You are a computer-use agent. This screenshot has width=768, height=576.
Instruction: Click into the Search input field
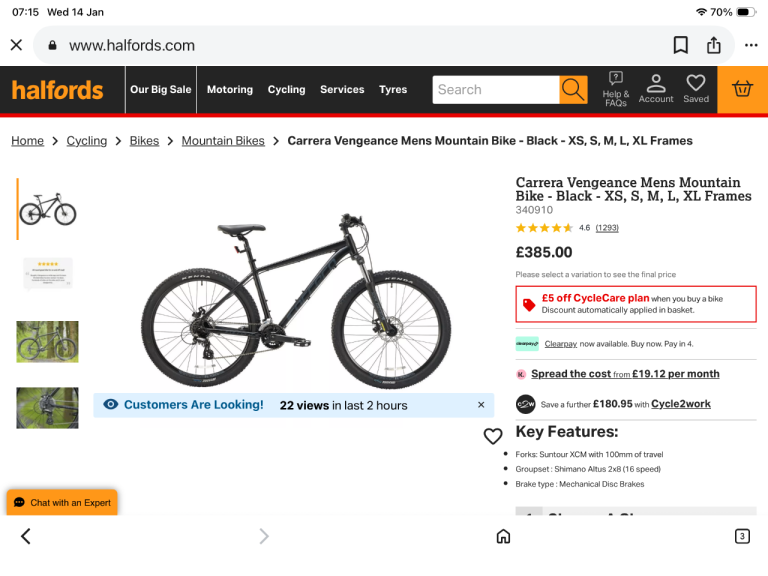[495, 90]
